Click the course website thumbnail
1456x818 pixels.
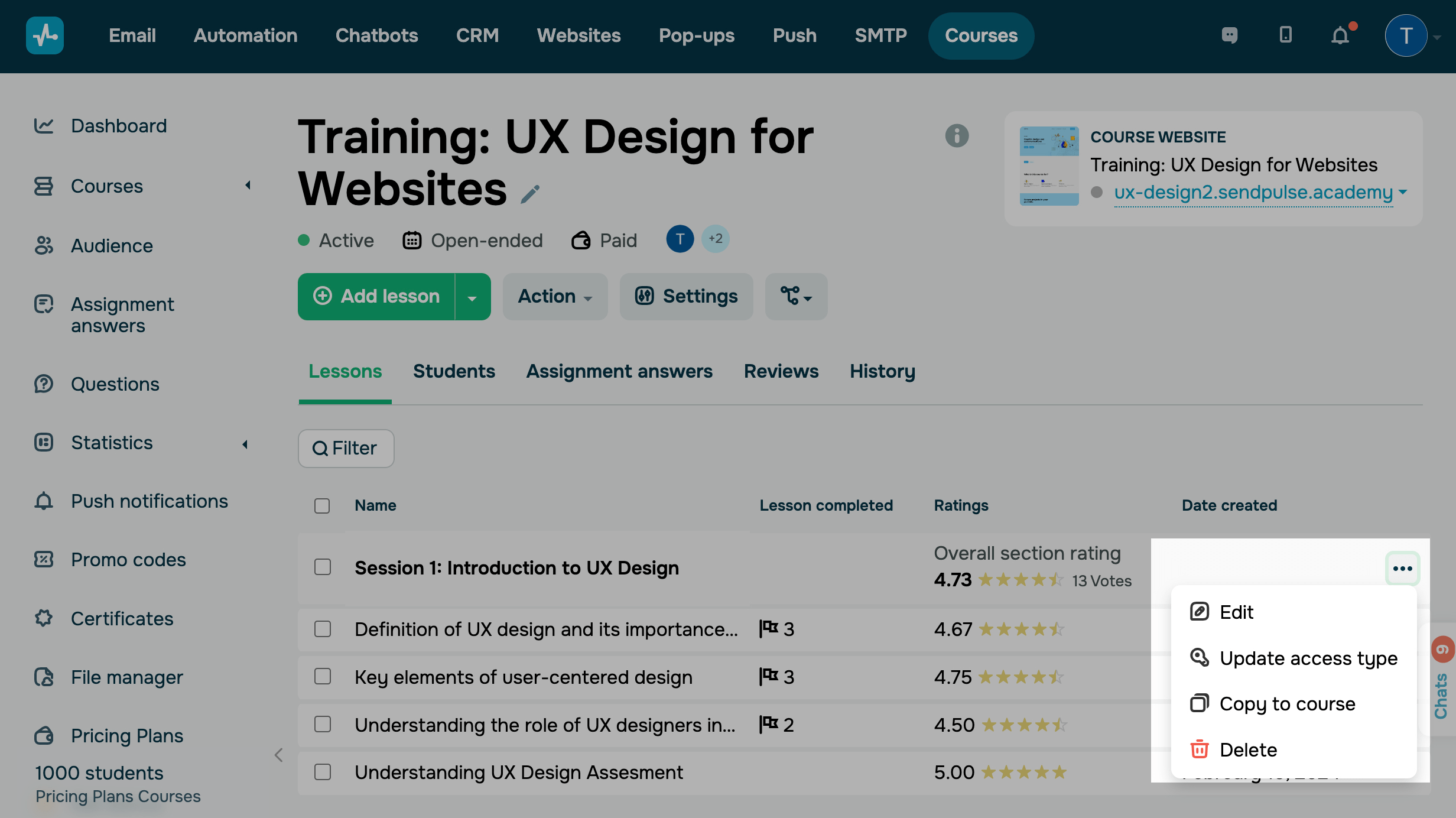tap(1049, 166)
